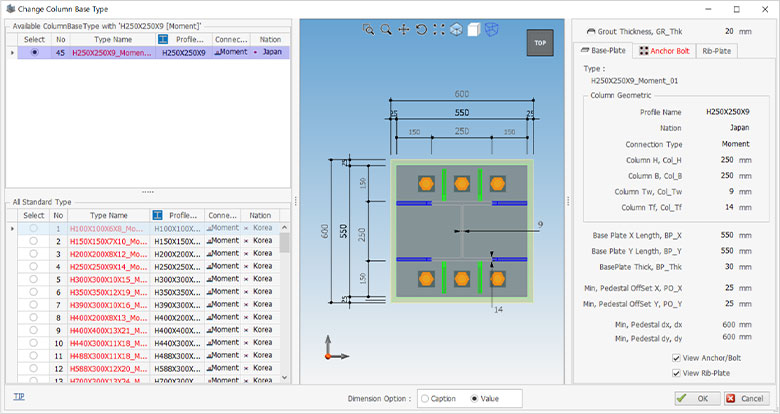Viewport: 780px width, 414px height.
Task: Toggle View Anchor/Bolt checkbox
Action: (x=676, y=358)
